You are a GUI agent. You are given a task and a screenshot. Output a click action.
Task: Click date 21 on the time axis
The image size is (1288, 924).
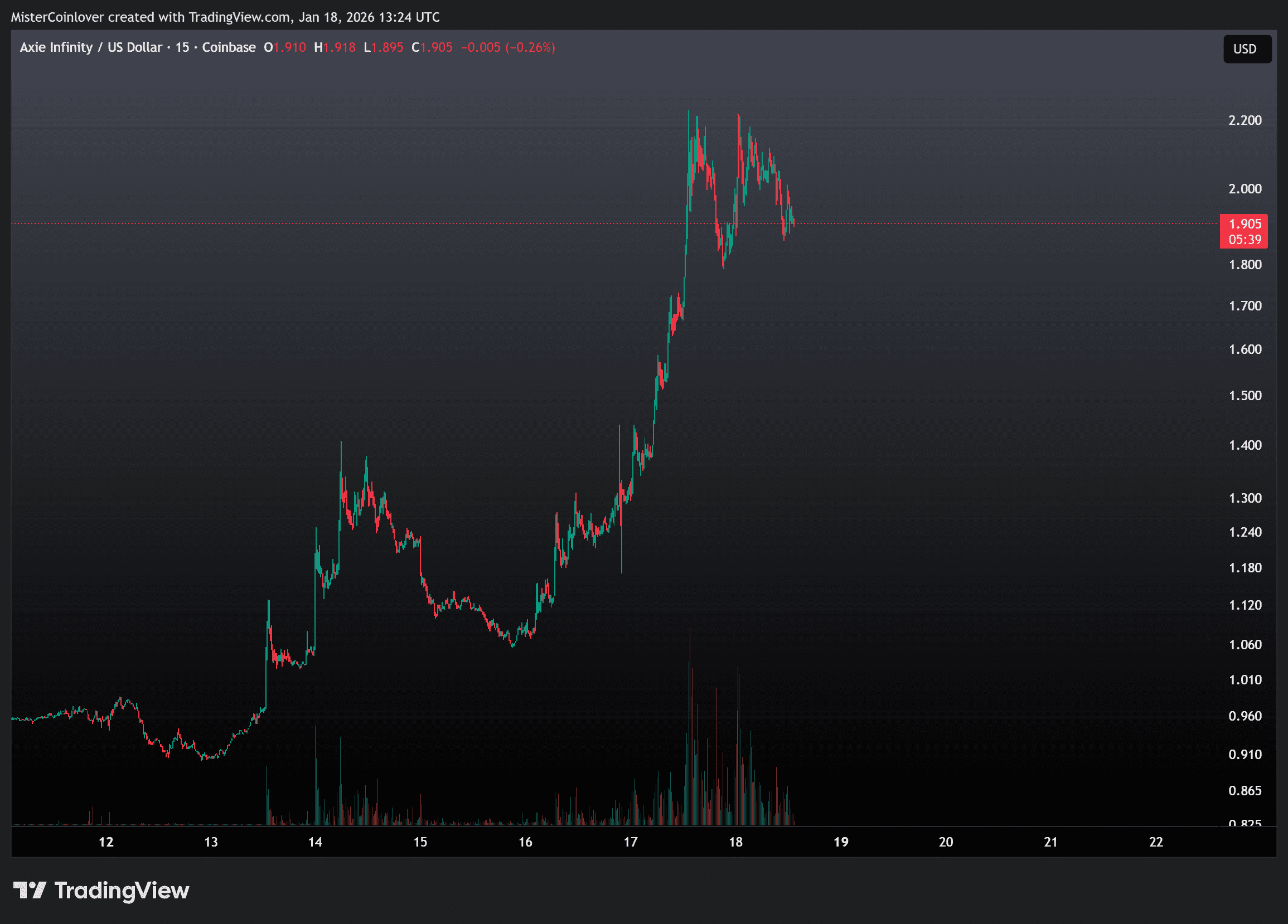(1050, 842)
